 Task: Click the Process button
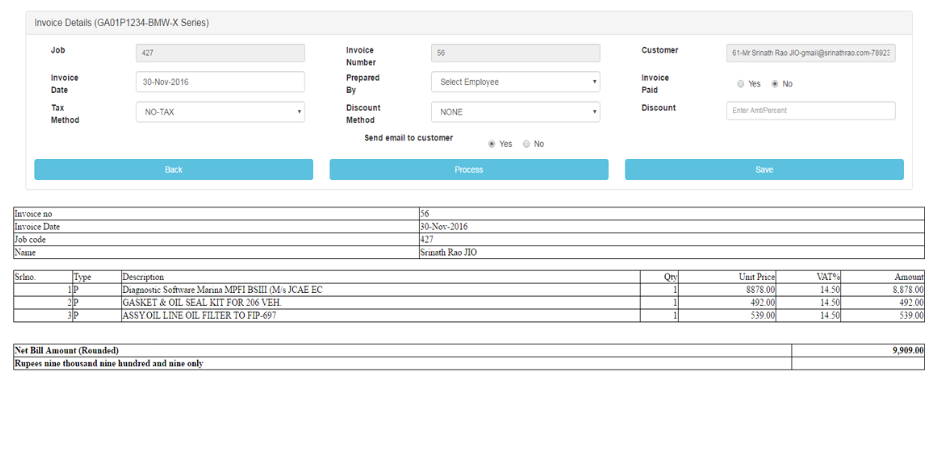[468, 170]
